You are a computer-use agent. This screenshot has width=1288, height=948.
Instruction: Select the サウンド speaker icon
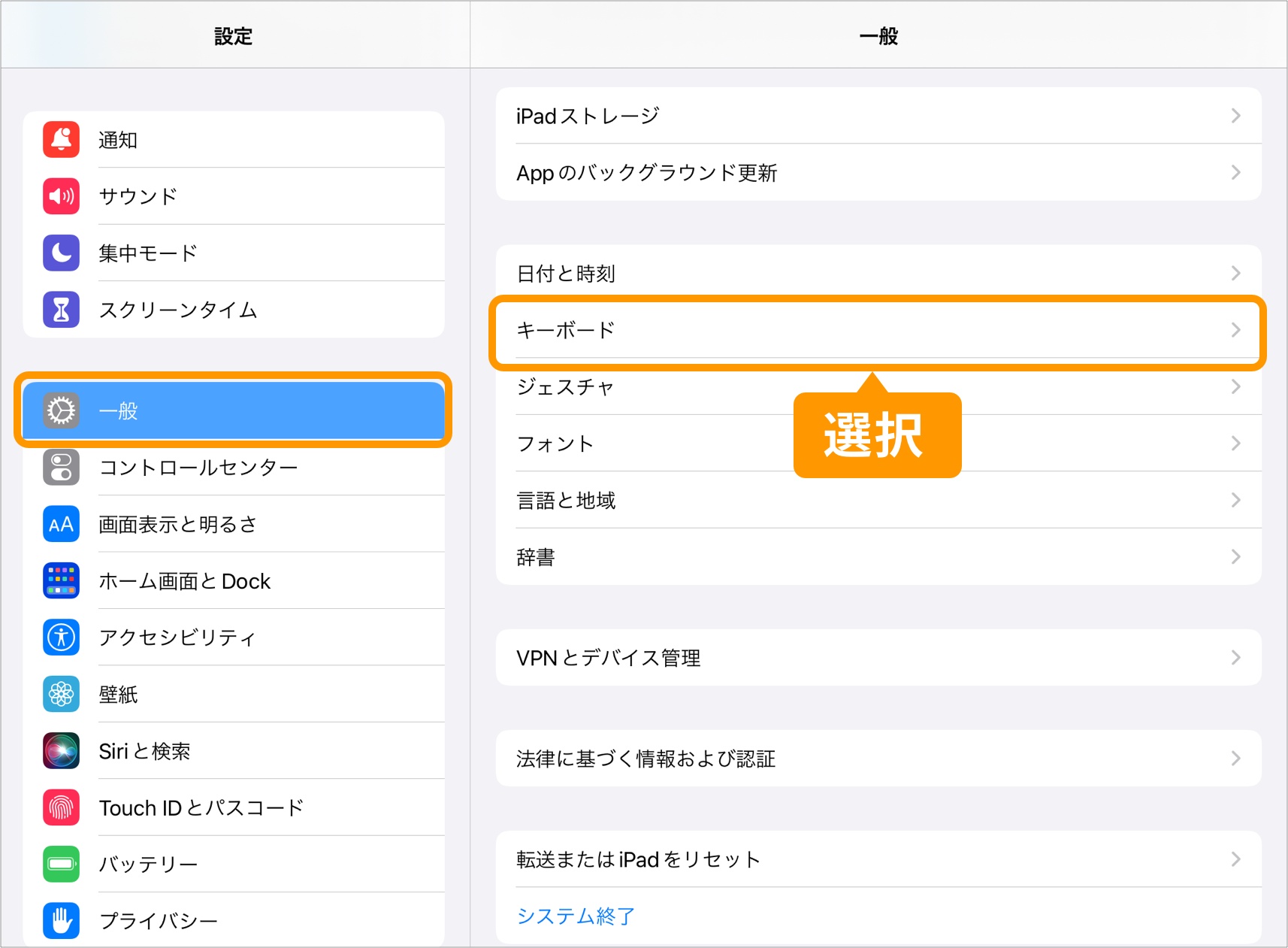[61, 196]
